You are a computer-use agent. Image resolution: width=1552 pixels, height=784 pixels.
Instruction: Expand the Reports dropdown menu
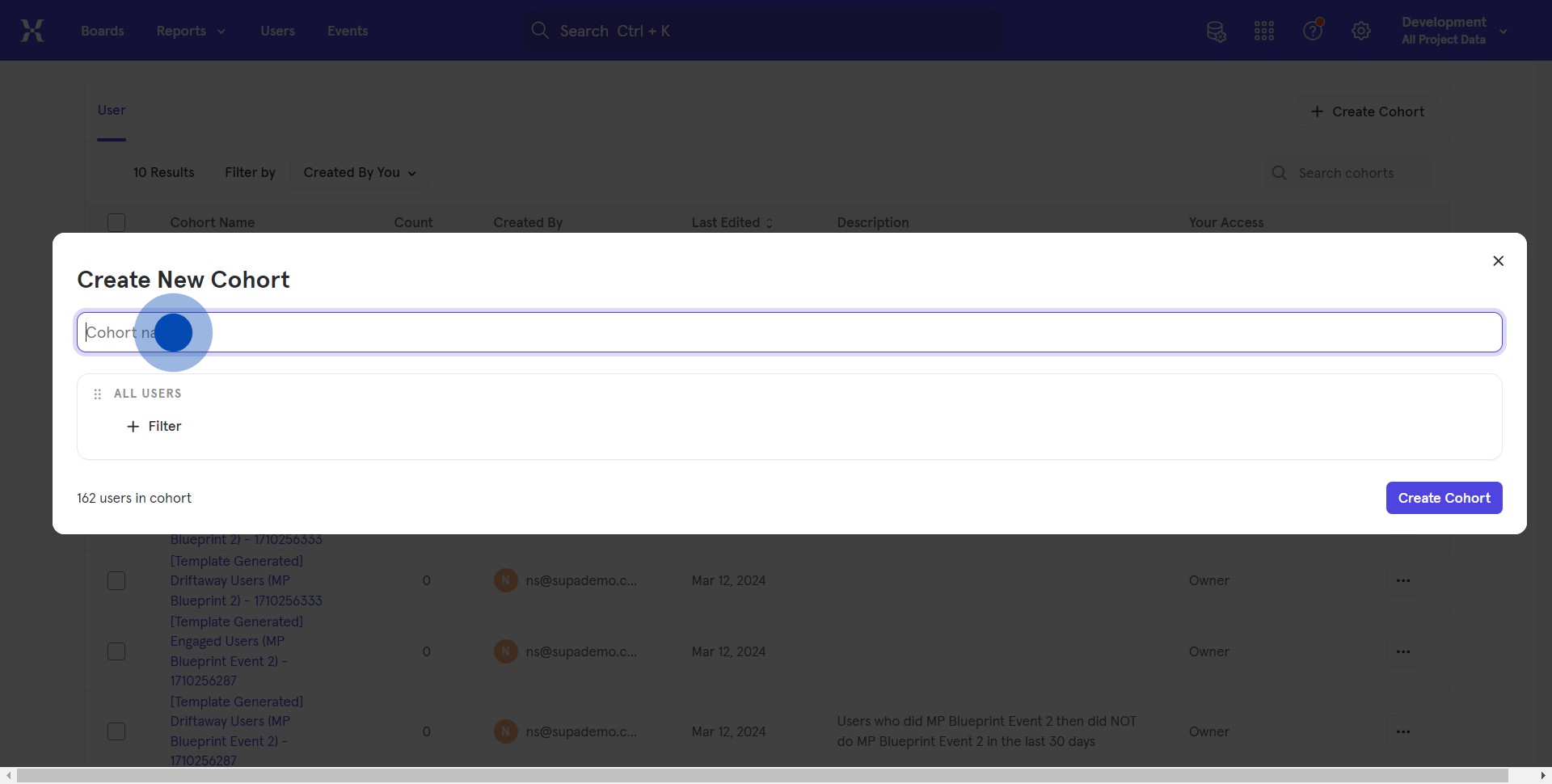[191, 31]
